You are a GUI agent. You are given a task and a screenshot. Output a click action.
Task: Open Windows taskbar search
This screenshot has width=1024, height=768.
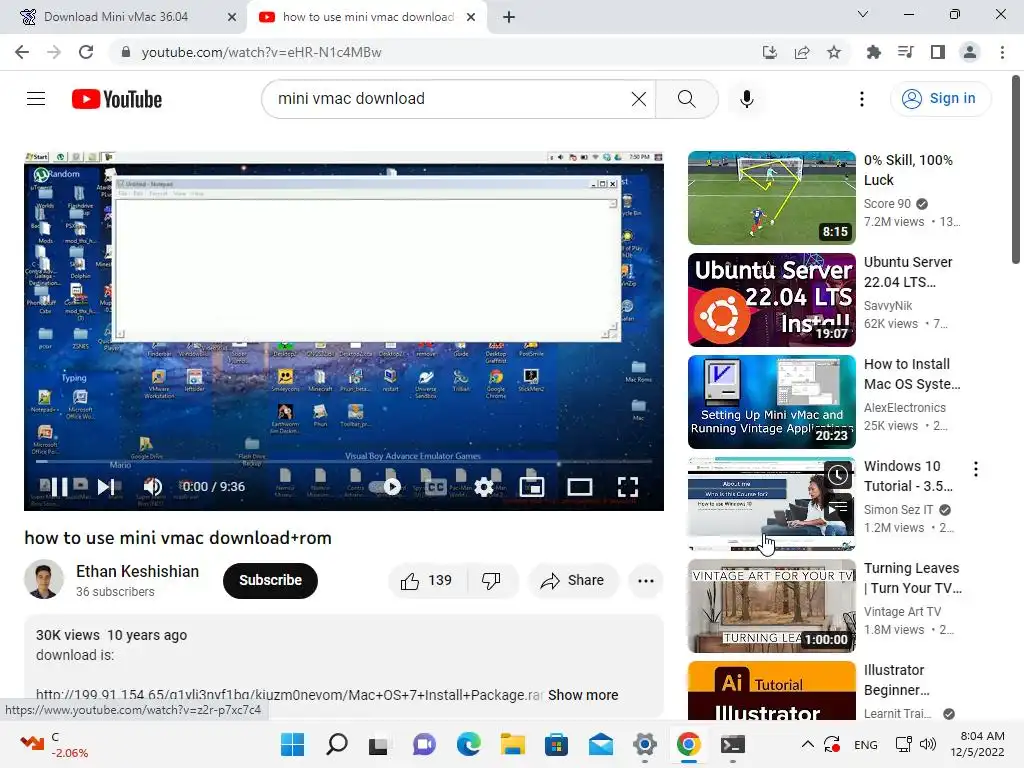[x=336, y=744]
